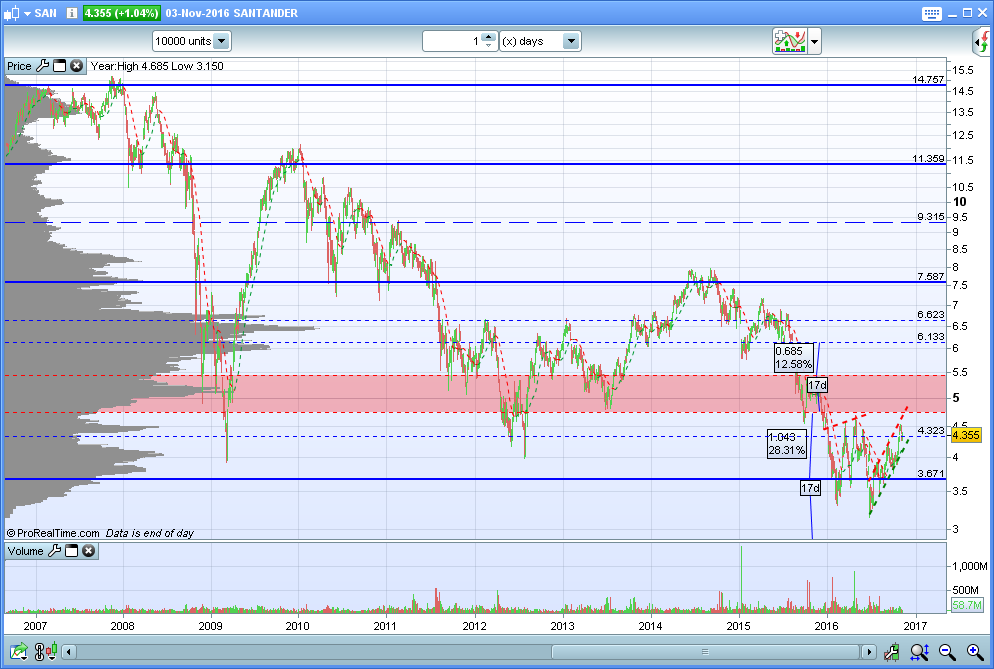Click the Year:High 4.685 Low 3.150 text
Viewport: 994px width, 669px height.
[x=157, y=66]
